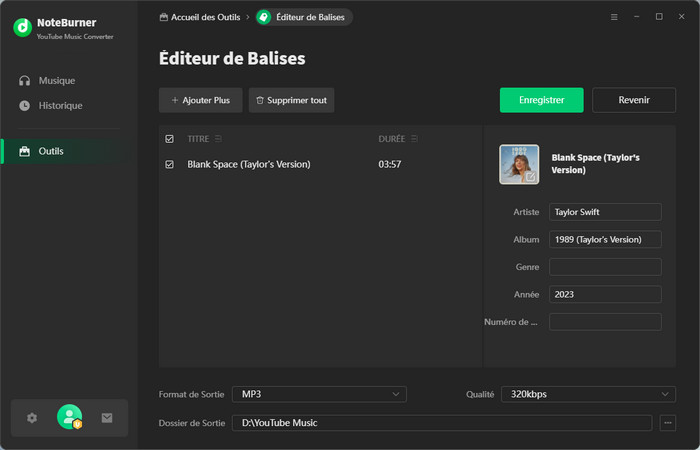Click the Ajouter Plus button
This screenshot has width=700, height=450.
click(x=200, y=100)
